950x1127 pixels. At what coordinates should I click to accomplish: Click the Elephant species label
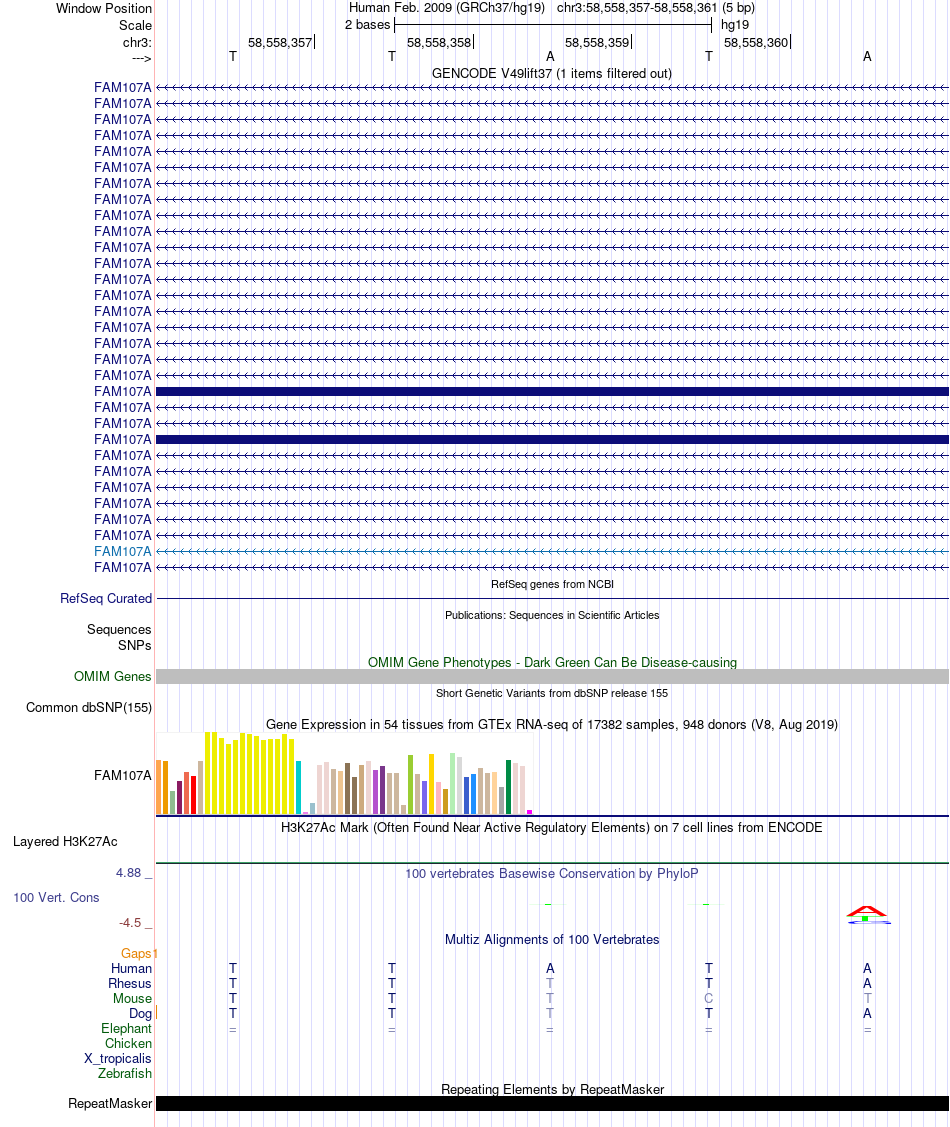(126, 1029)
